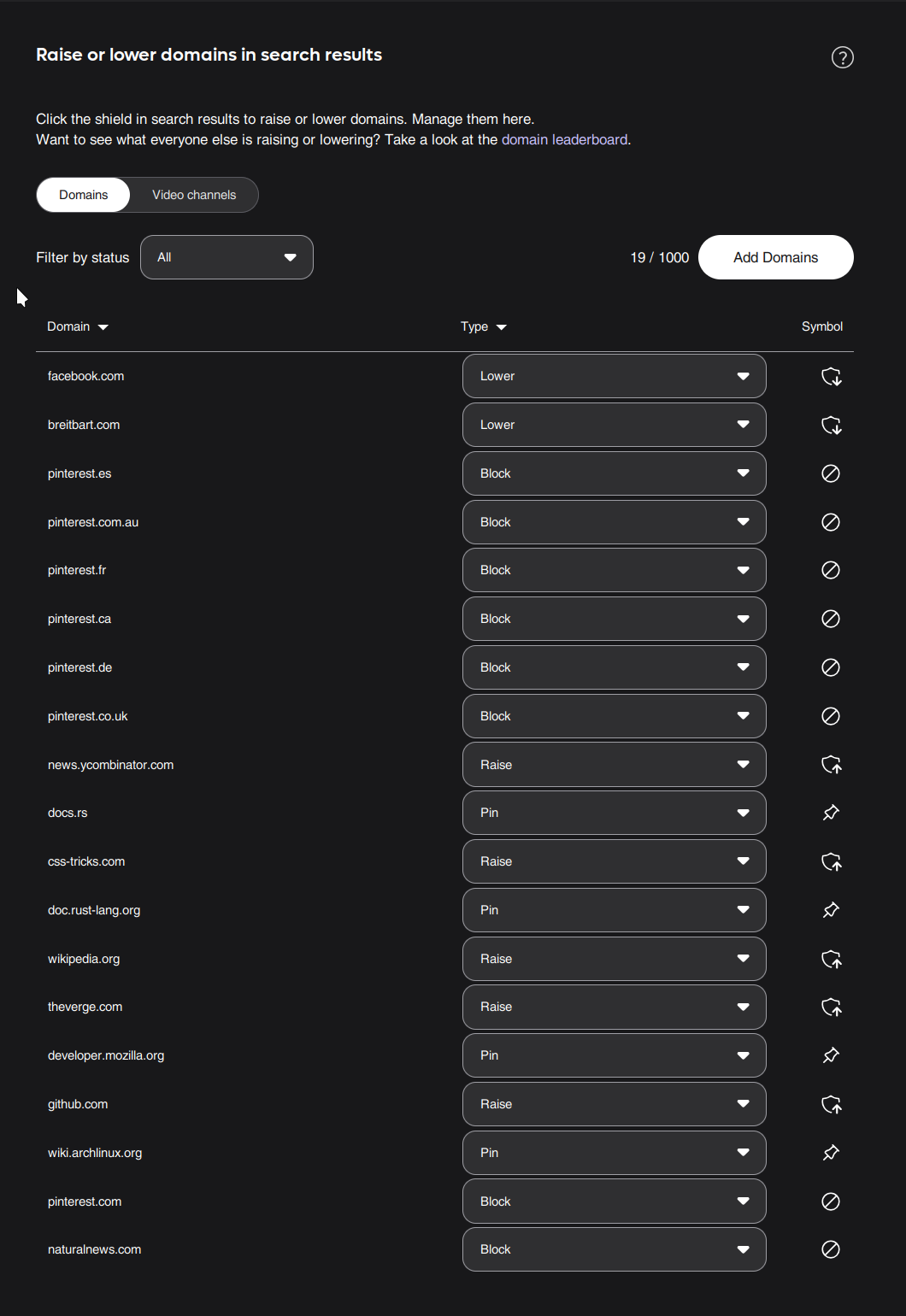The height and width of the screenshot is (1316, 906).
Task: Open the Filter by status dropdown
Action: [x=226, y=257]
